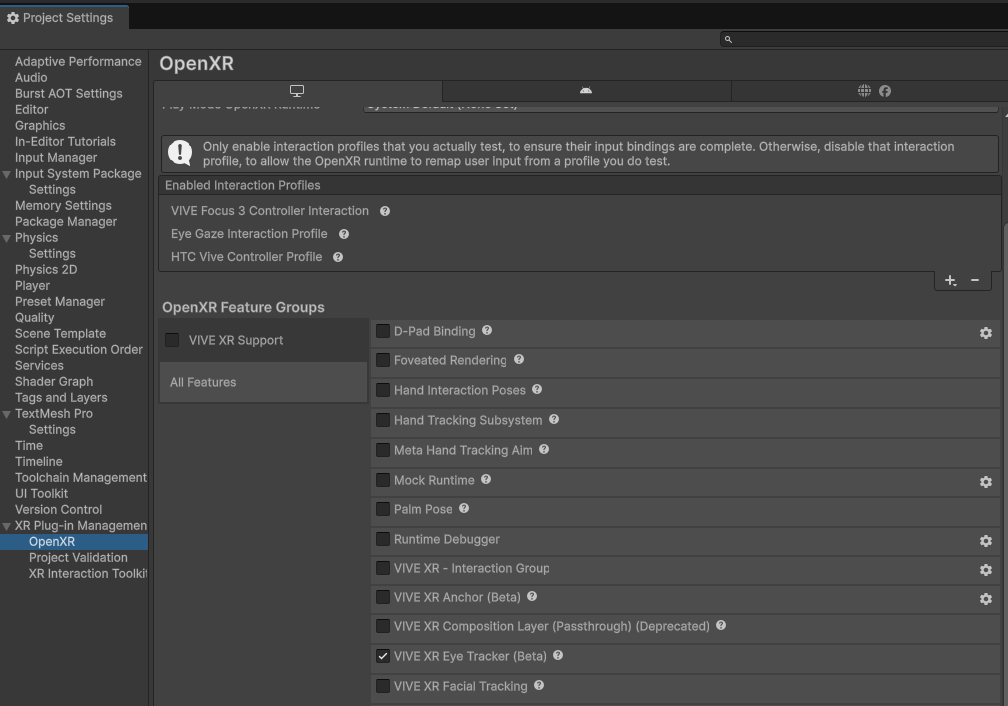This screenshot has height=706, width=1008.
Task: Check the VIVE XR Support feature group
Action: [172, 340]
